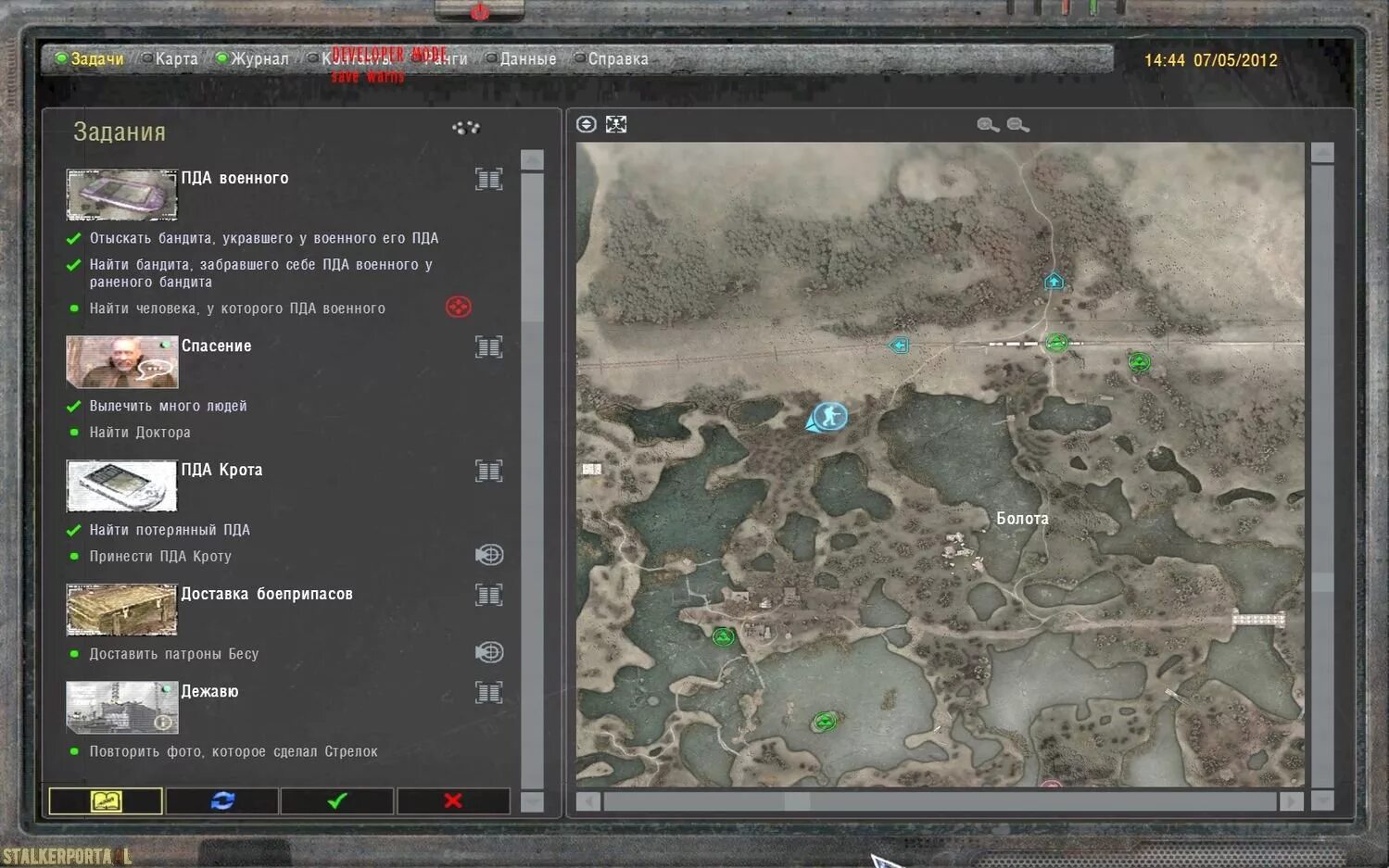This screenshot has height=868, width=1389.
Task: Click the ПДА военного thumbnail
Action: [x=121, y=195]
